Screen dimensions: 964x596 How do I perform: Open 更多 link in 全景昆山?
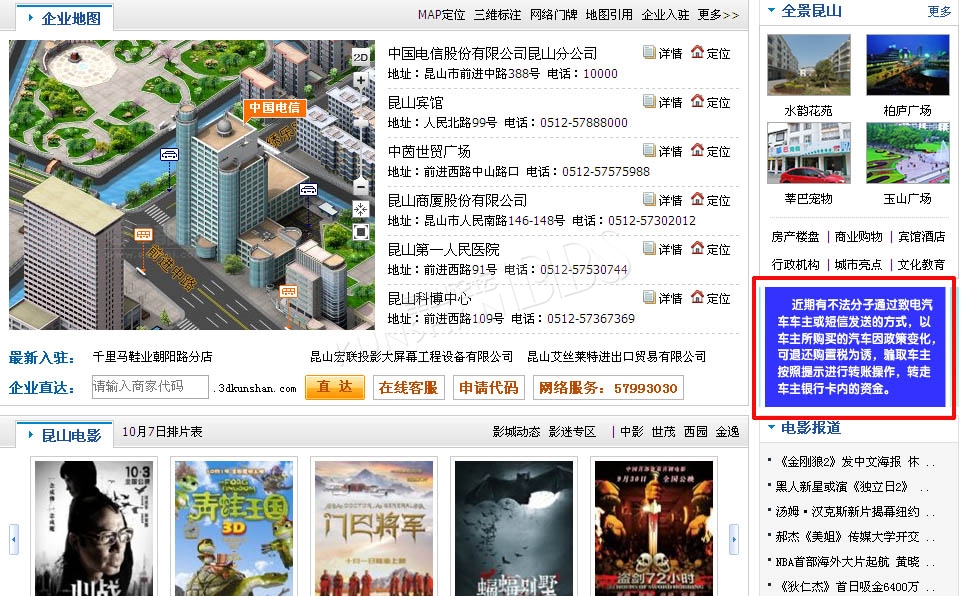pos(939,12)
